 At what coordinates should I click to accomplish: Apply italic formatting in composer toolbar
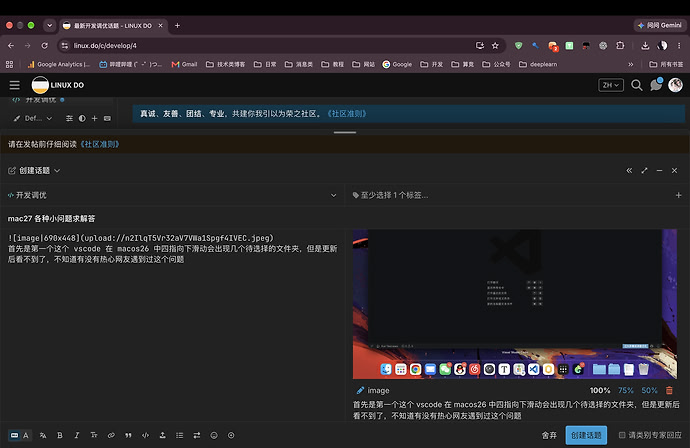tap(77, 435)
